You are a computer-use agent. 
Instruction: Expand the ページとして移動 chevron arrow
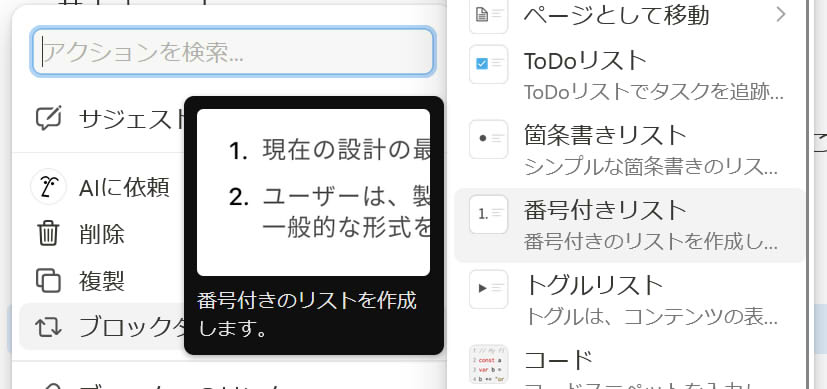click(x=781, y=15)
